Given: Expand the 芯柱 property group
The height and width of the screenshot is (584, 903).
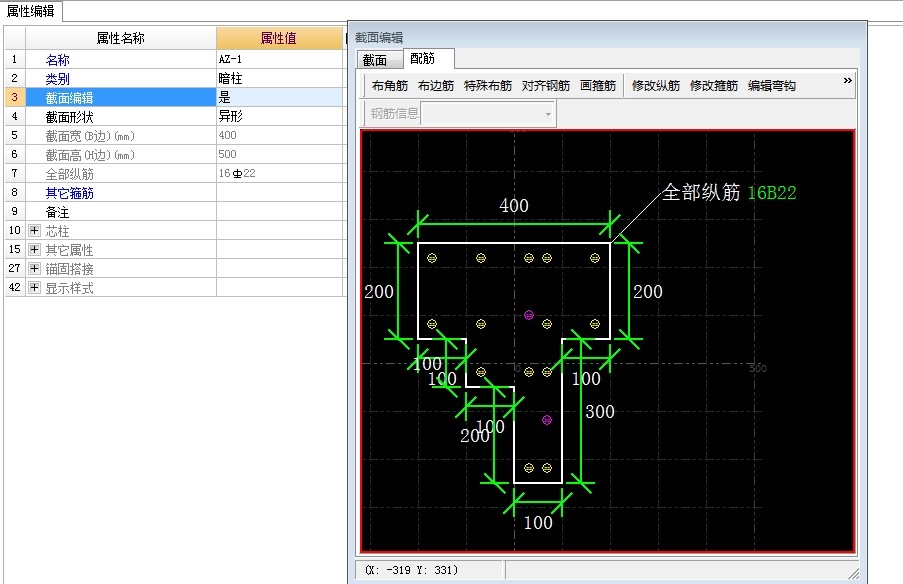Looking at the screenshot, I should [35, 230].
